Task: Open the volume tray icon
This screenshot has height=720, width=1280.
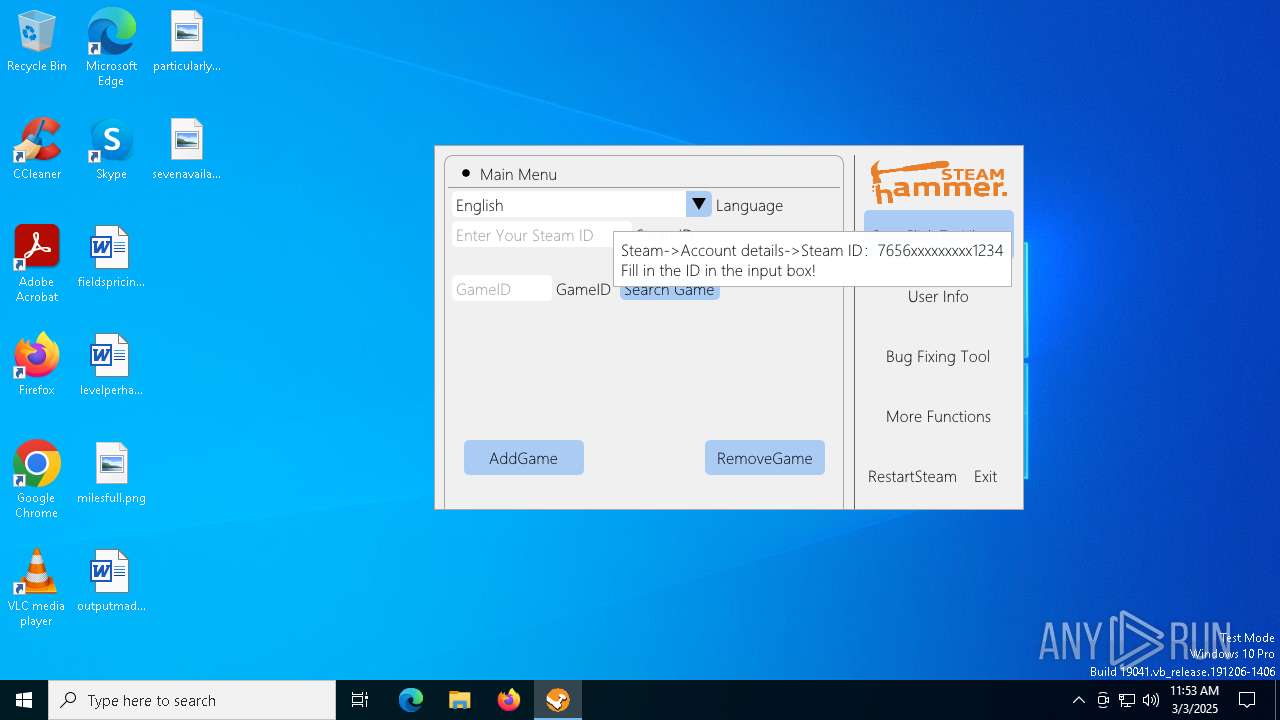Action: 1151,700
